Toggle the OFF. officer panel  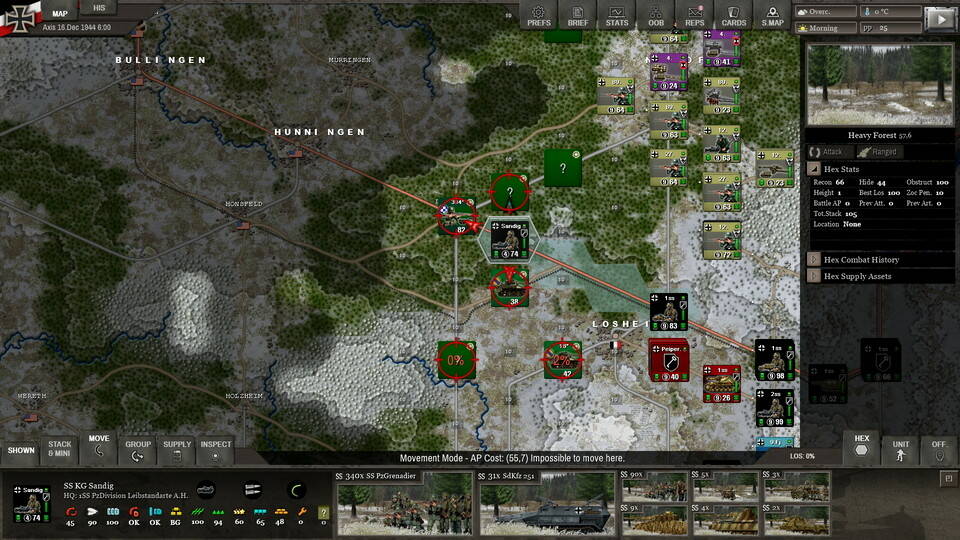coord(939,449)
